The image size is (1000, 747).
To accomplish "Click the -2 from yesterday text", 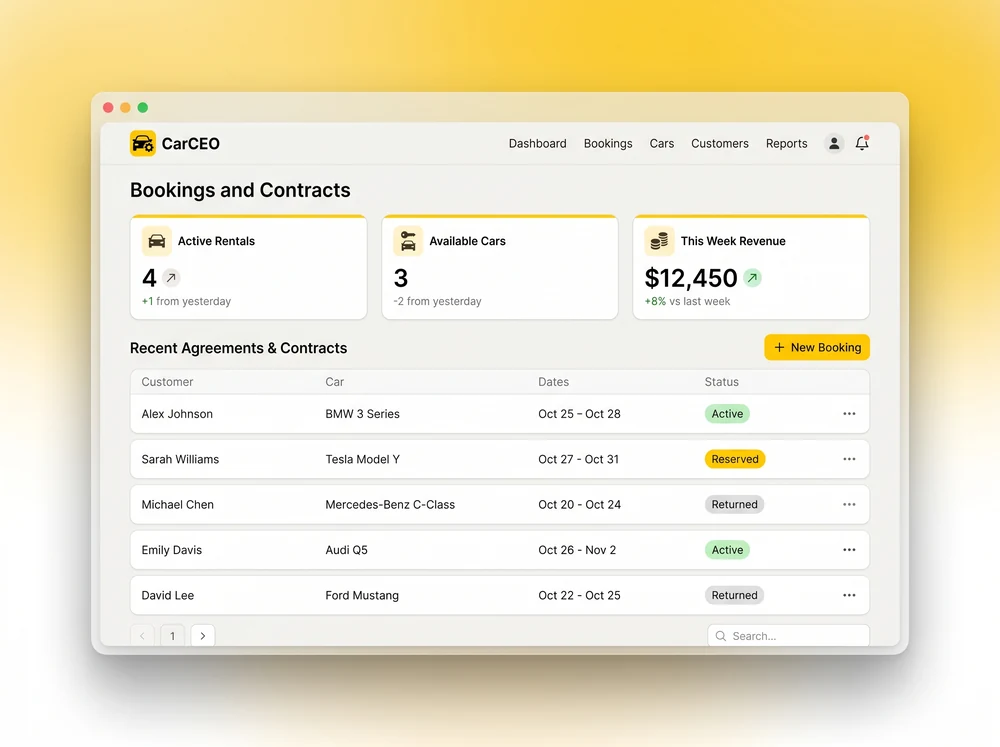I will coord(438,302).
